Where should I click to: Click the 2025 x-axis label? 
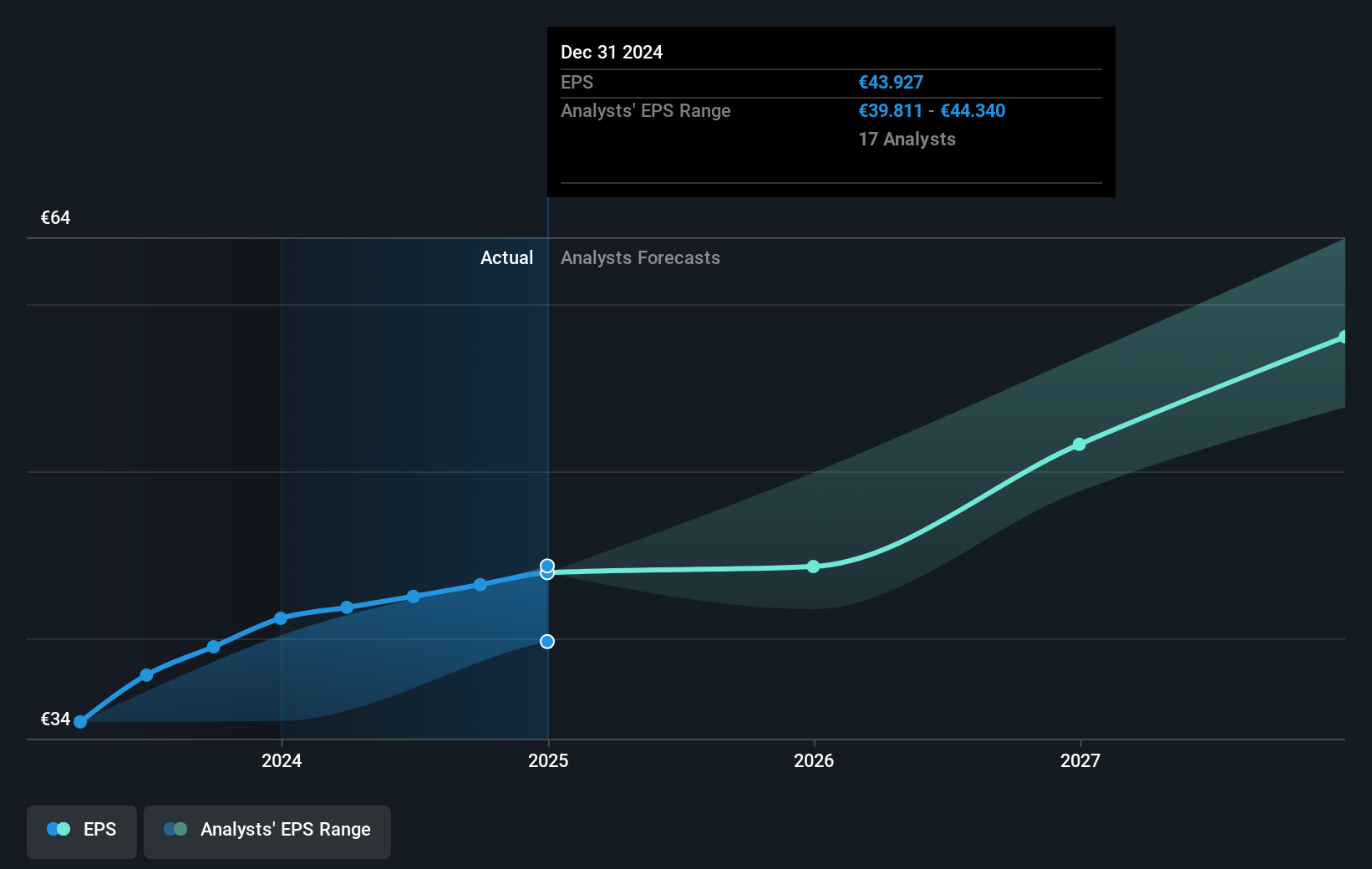[548, 760]
